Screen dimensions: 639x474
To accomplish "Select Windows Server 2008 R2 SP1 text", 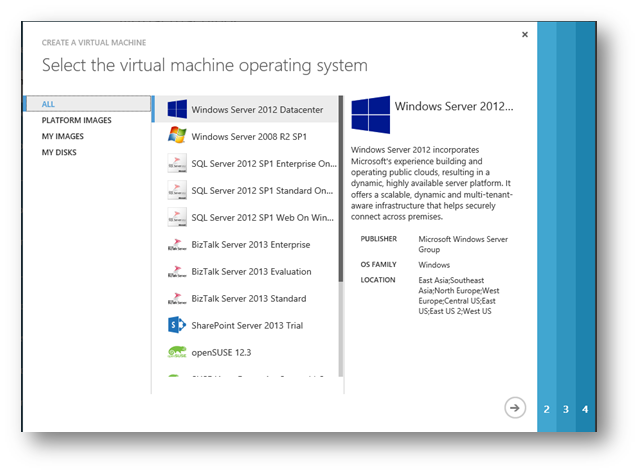I will tap(249, 137).
